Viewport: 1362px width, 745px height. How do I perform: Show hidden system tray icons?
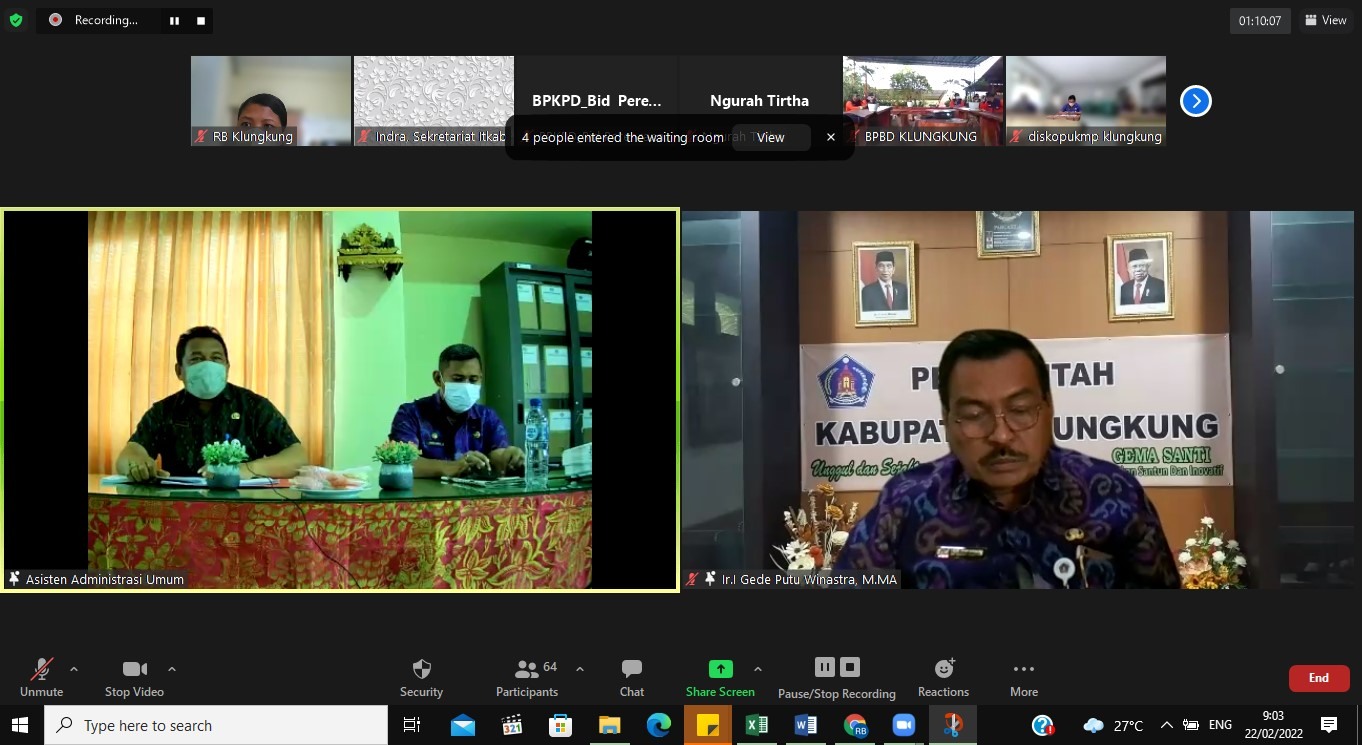(1166, 725)
